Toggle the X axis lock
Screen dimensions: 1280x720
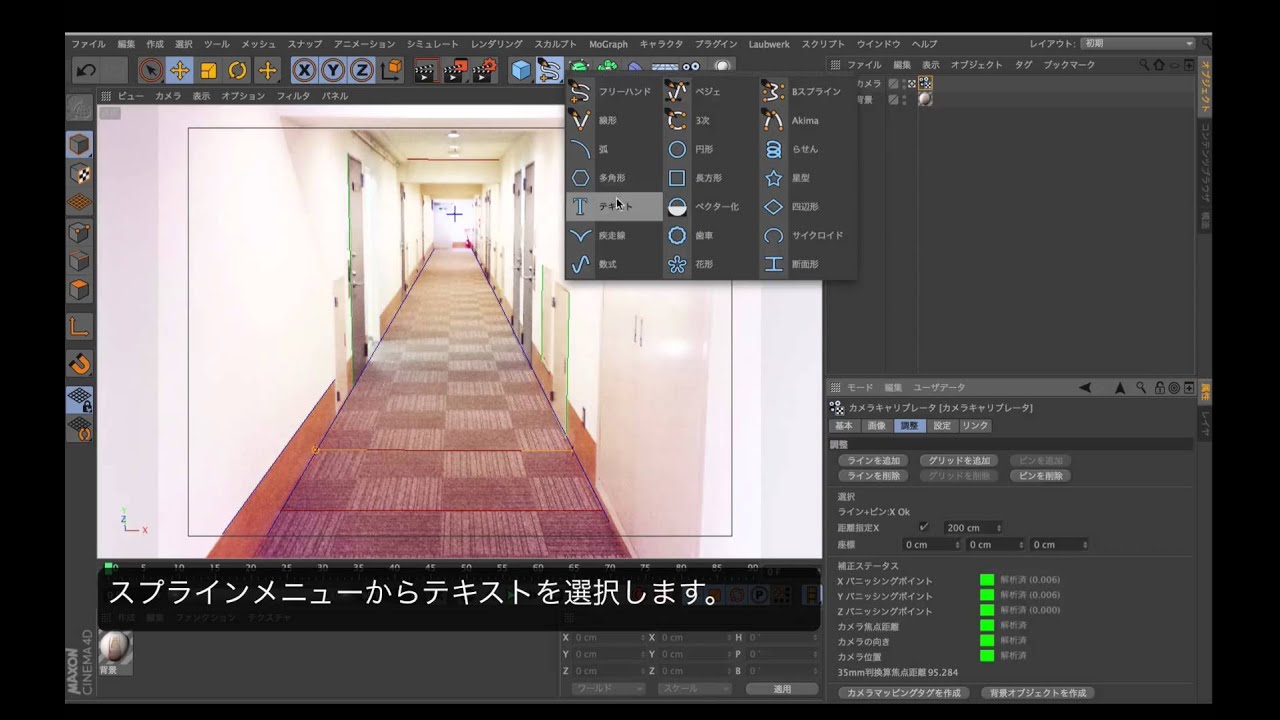[304, 70]
